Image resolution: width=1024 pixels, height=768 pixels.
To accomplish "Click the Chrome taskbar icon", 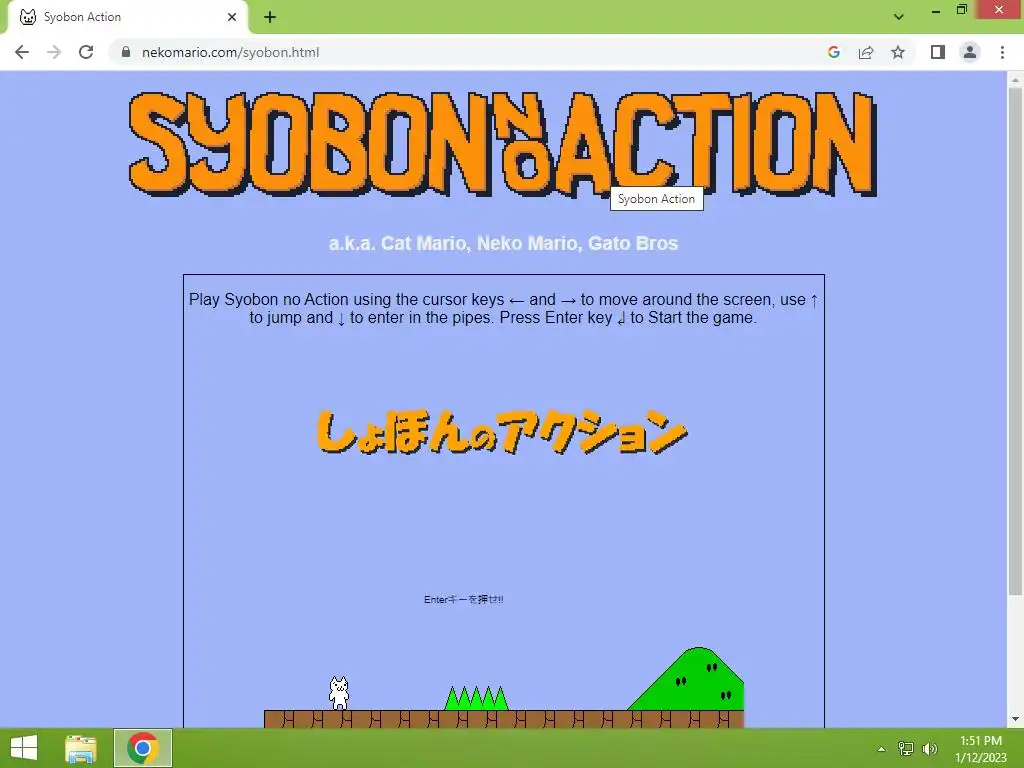I will (143, 748).
